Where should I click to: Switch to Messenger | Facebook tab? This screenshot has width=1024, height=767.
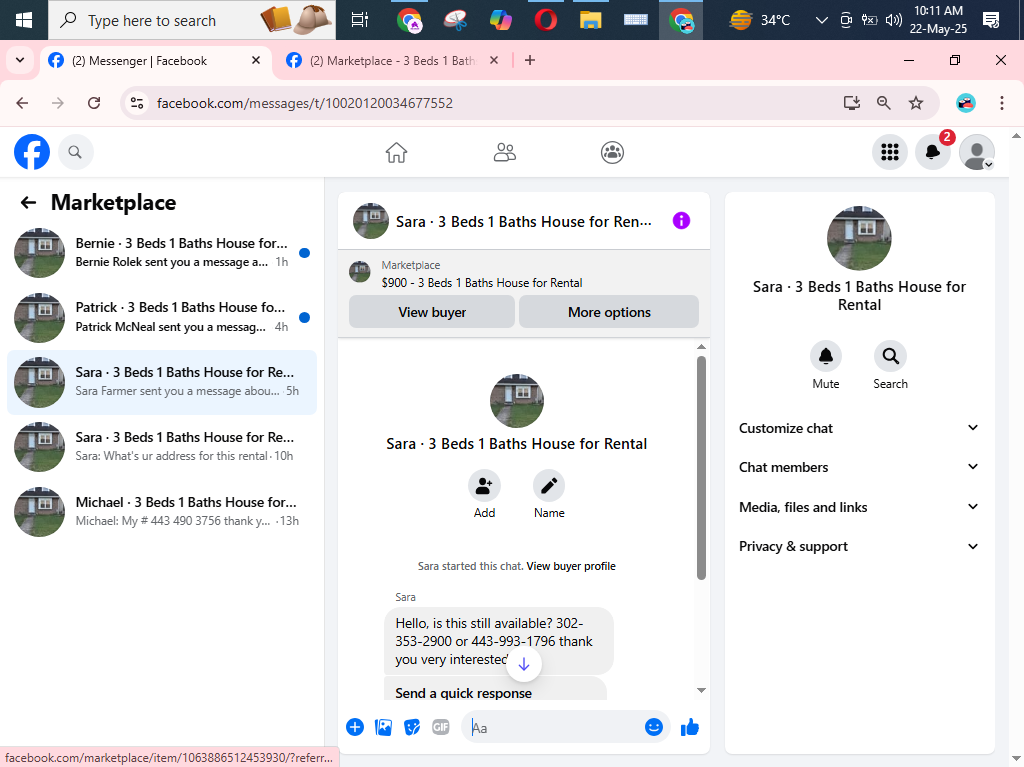tap(157, 61)
